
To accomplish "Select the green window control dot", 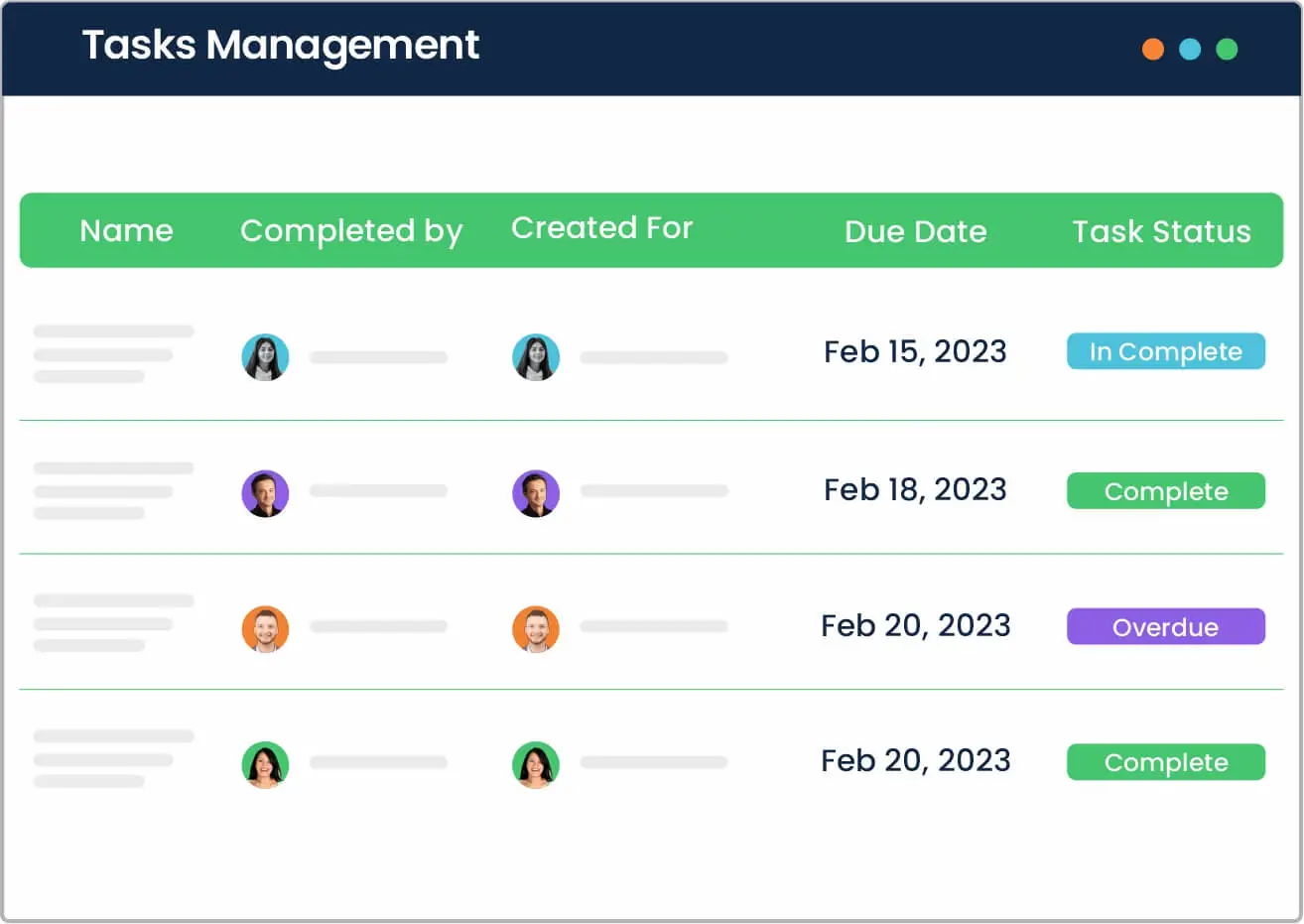I will tap(1228, 48).
